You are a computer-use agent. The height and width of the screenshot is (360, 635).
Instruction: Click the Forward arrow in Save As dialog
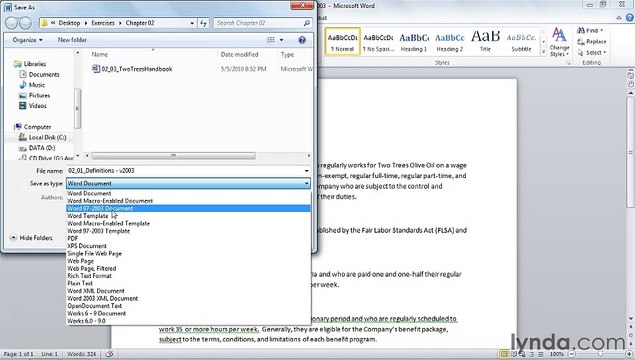pos(25,23)
